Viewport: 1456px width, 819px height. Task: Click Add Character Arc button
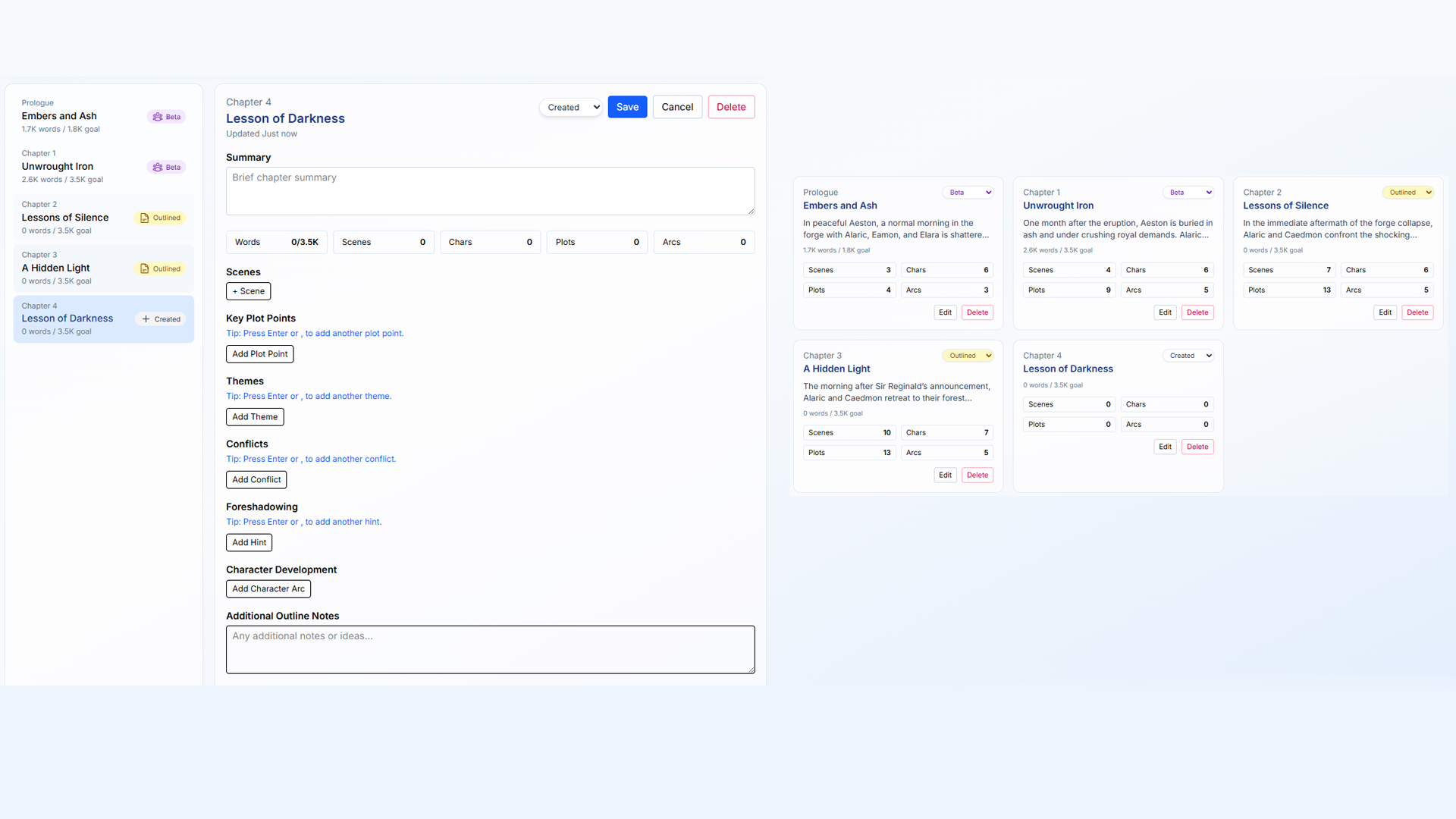(268, 589)
